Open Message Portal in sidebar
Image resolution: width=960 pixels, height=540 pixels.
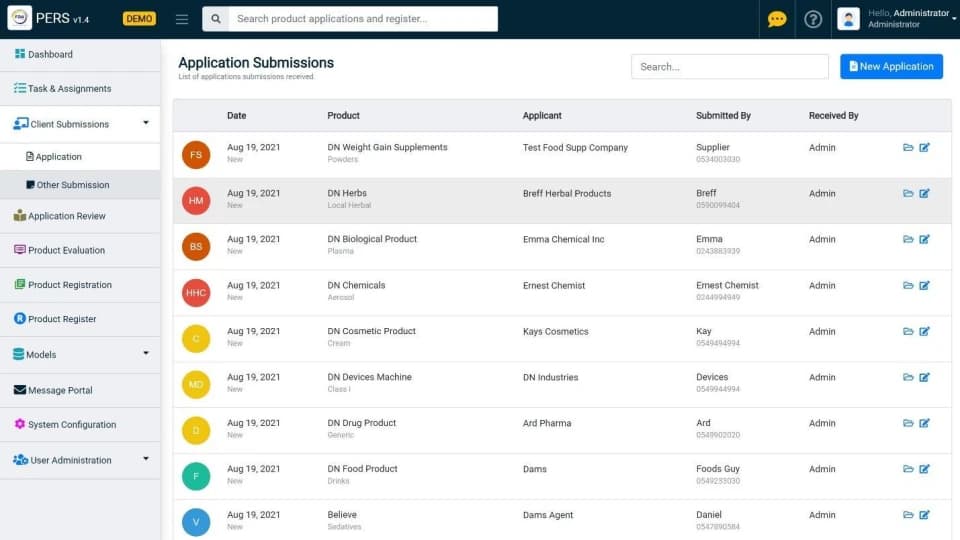(80, 390)
